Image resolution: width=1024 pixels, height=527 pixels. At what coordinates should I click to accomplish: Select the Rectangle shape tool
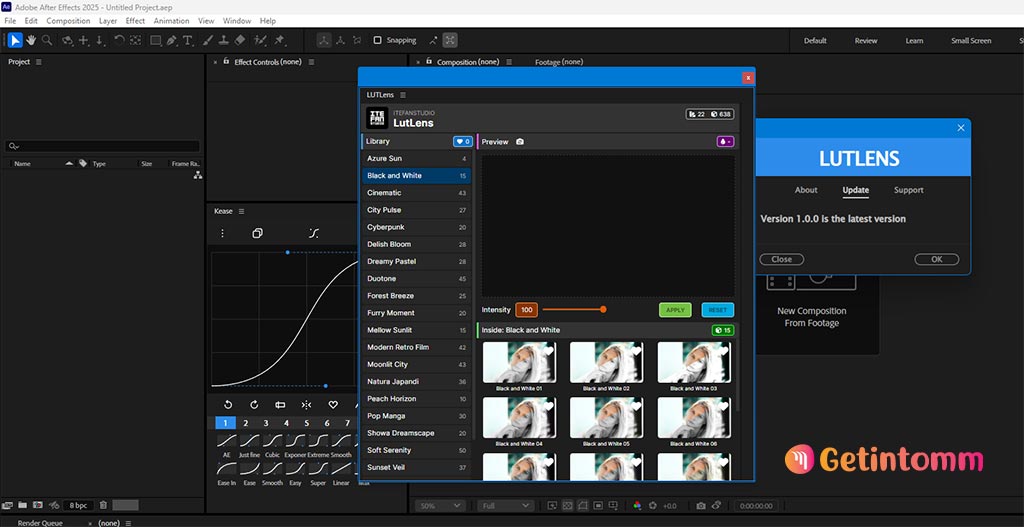(155, 40)
